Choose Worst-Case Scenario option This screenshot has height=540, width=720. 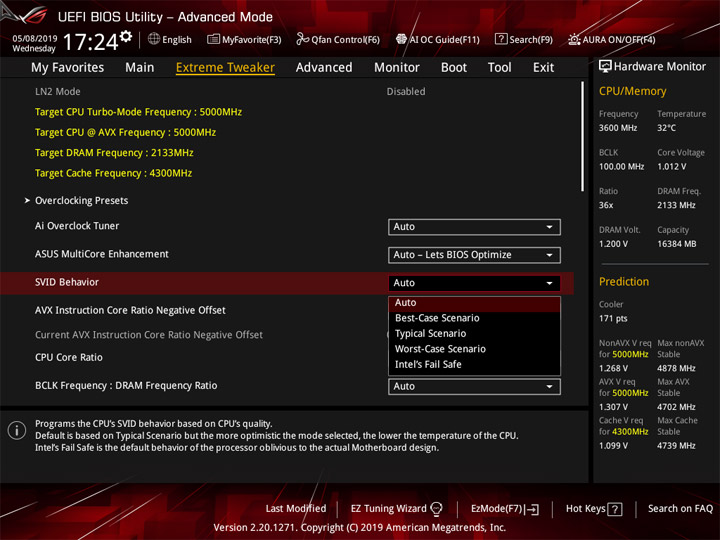[474, 349]
